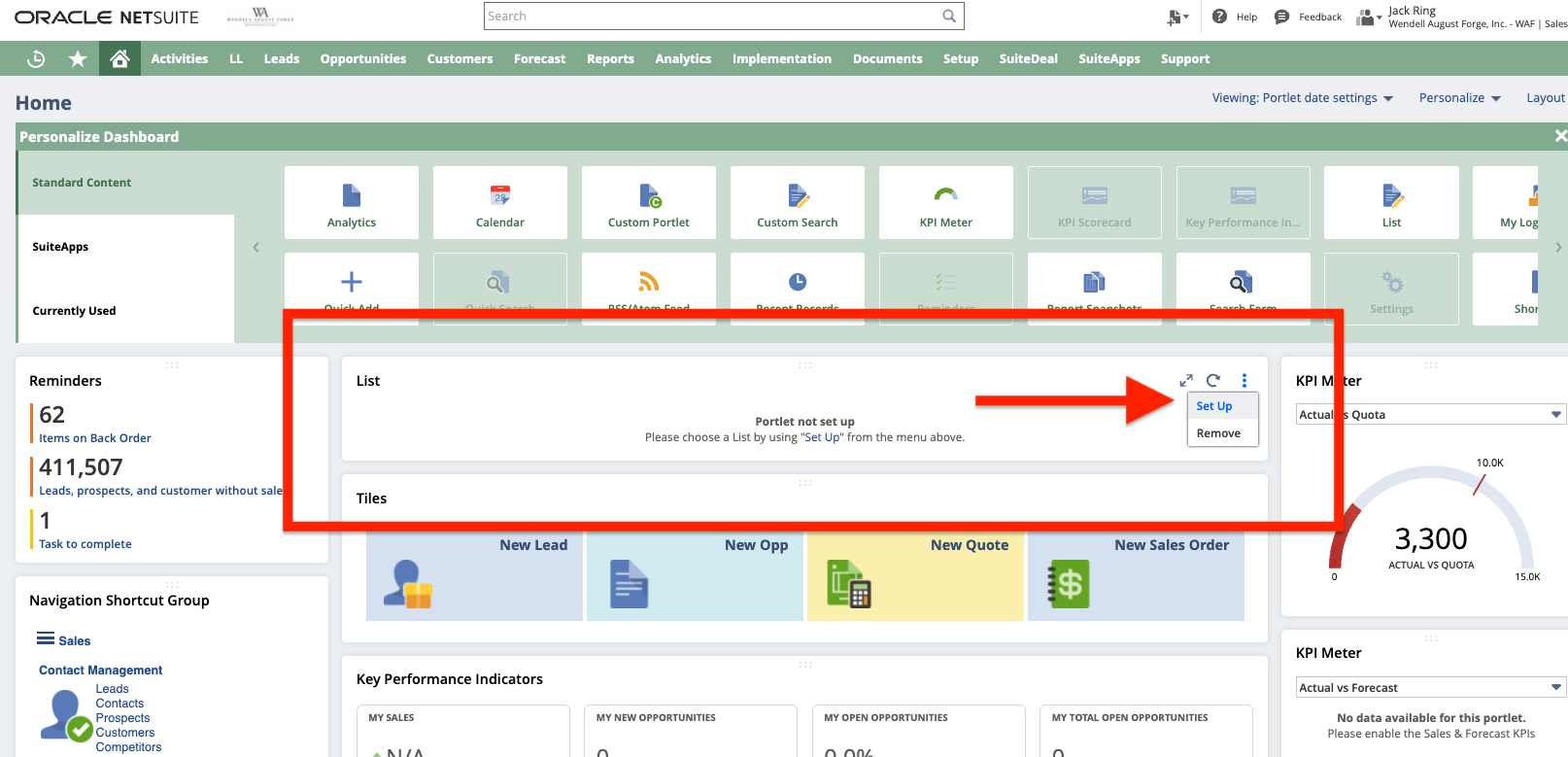Open the Actual vs Quota dropdown
Screen dimensions: 1568x757
pos(1431,415)
